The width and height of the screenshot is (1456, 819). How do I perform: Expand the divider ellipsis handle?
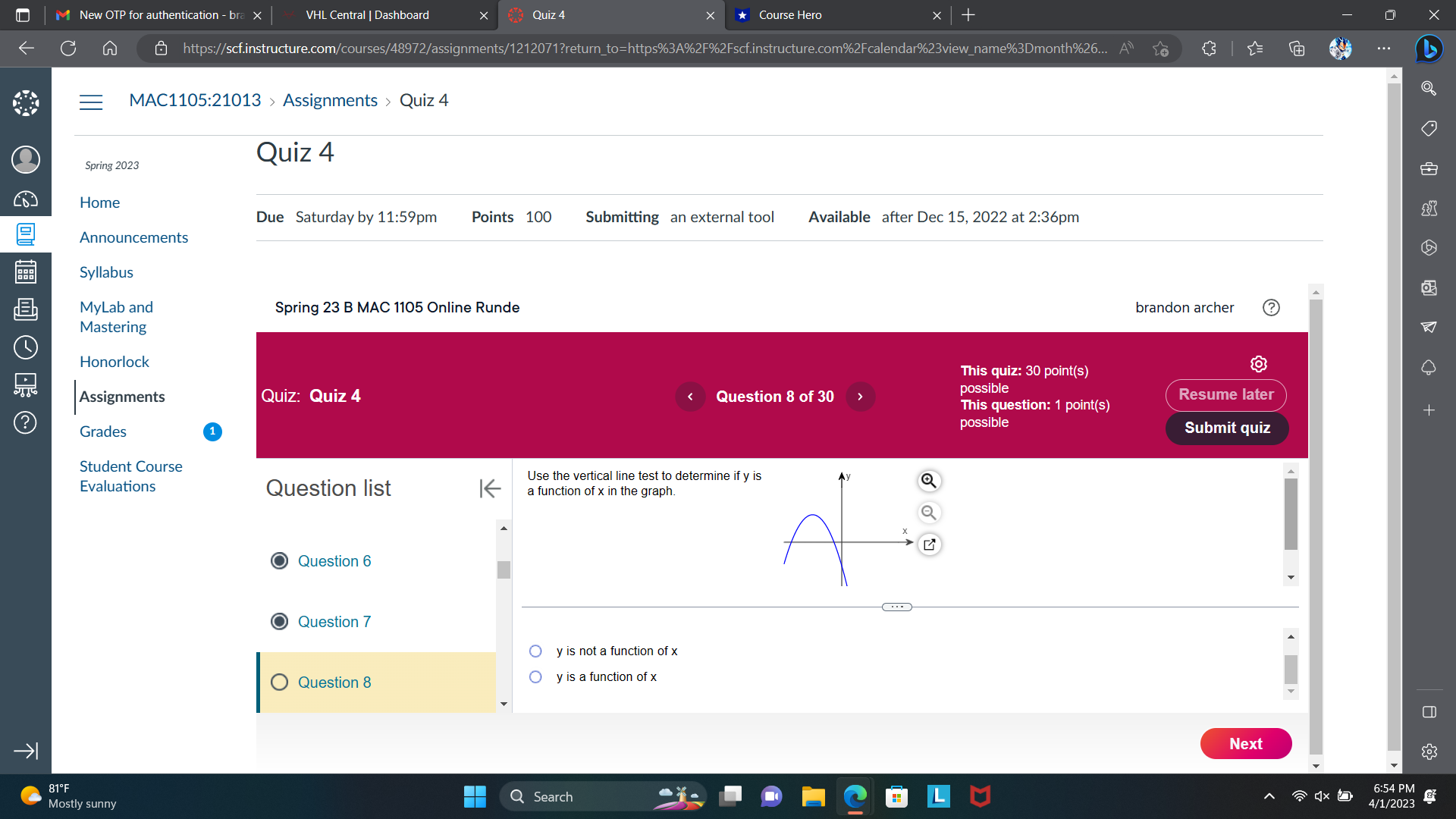coord(896,607)
